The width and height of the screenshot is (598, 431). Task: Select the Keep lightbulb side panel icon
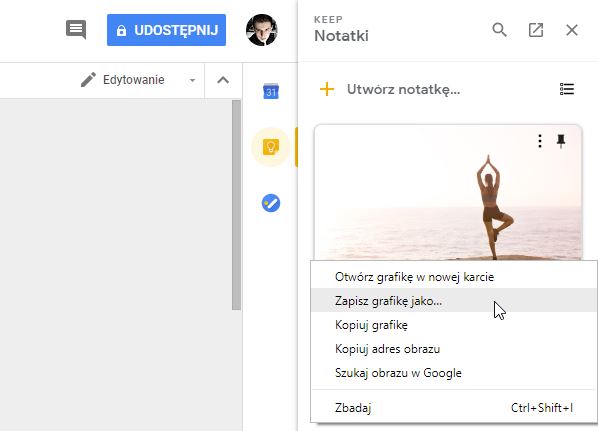click(271, 147)
